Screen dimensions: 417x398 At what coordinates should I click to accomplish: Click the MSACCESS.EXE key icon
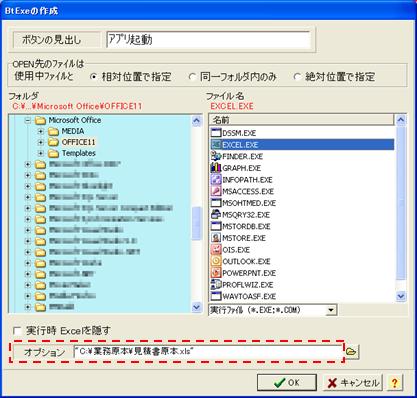coord(216,191)
